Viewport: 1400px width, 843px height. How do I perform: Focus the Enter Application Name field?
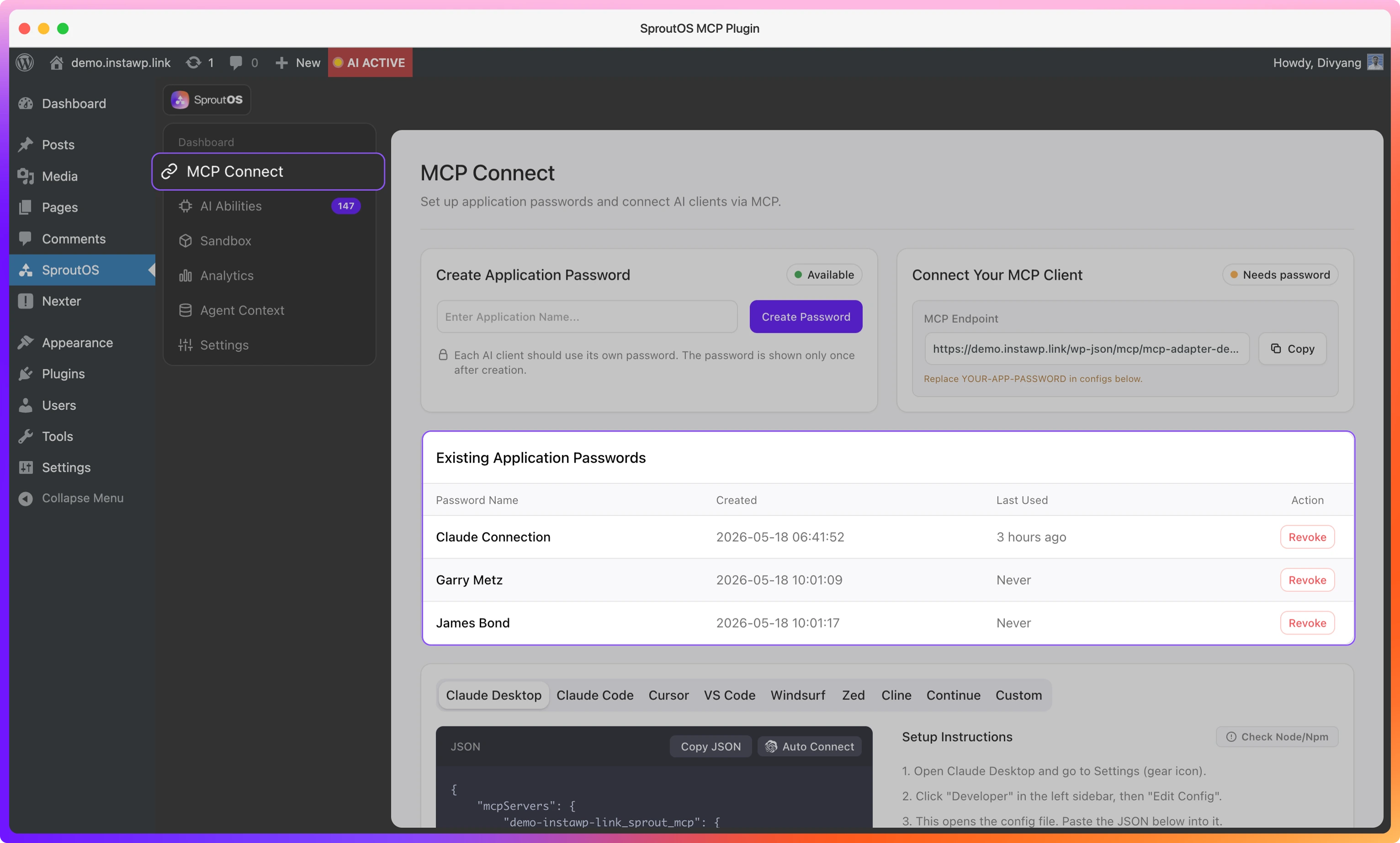click(x=587, y=317)
